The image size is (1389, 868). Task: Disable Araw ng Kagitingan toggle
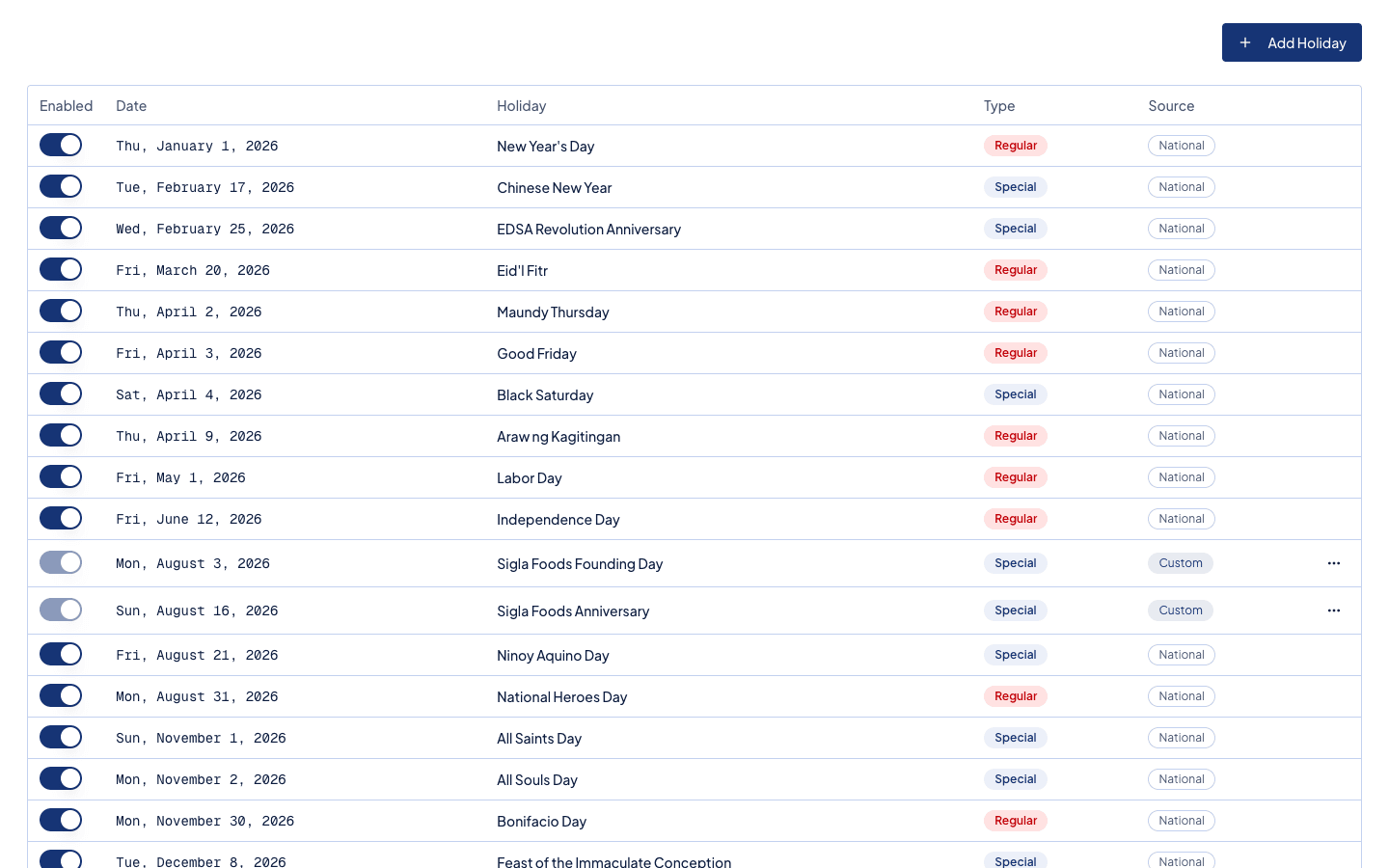pos(61,435)
